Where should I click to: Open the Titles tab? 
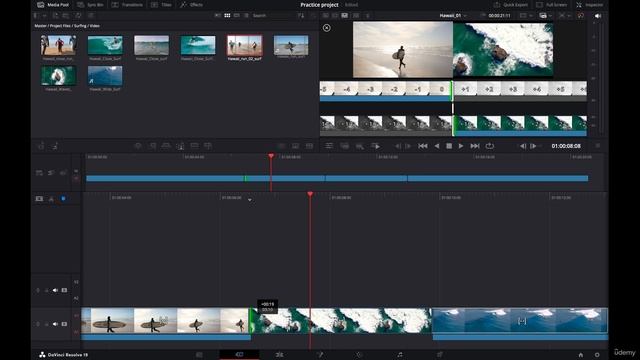tap(161, 5)
